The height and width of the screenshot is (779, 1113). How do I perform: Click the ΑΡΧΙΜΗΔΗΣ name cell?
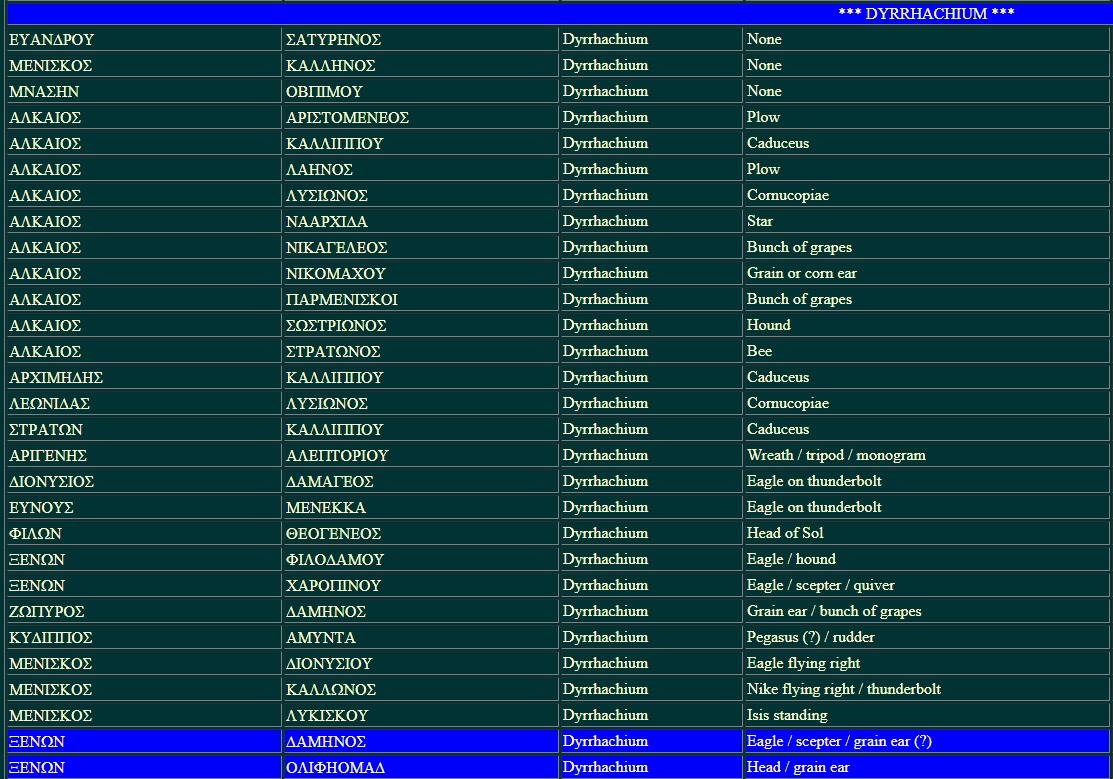tap(56, 377)
